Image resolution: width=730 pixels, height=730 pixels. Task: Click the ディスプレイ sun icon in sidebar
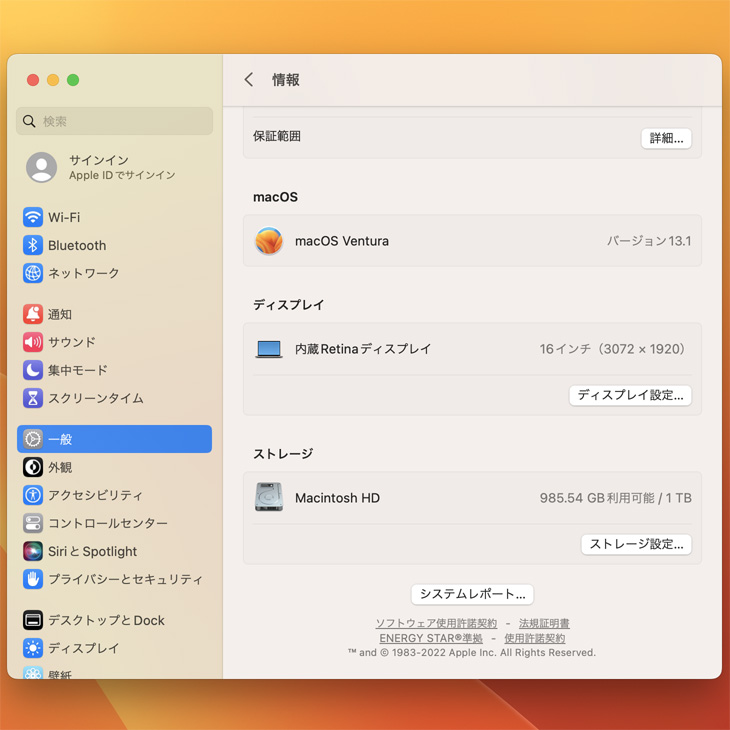coord(33,648)
